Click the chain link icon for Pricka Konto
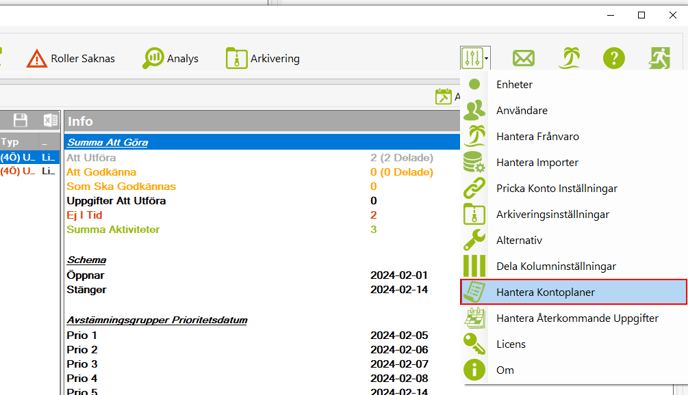This screenshot has height=395, width=688. 474,188
